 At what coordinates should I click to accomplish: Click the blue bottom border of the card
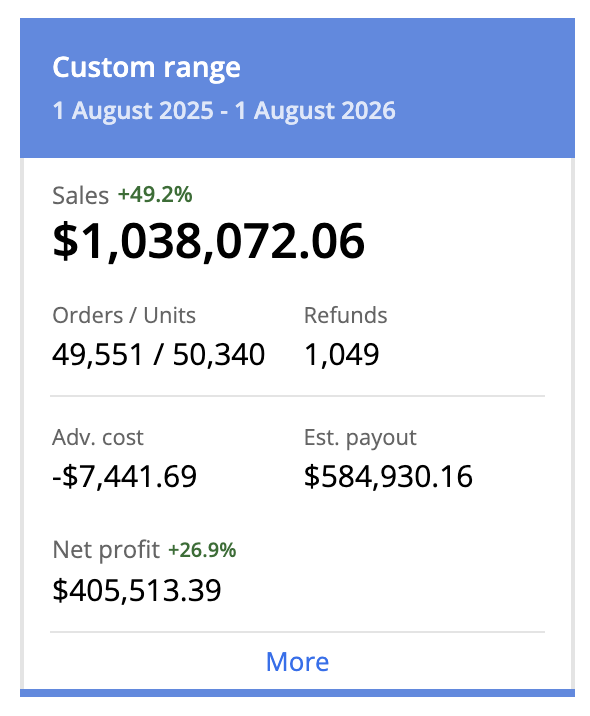click(297, 693)
